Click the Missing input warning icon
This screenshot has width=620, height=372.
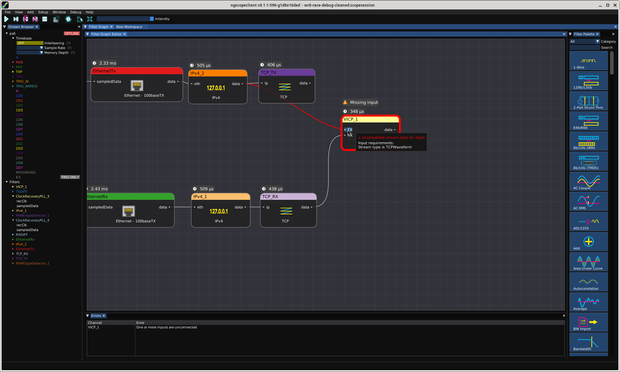click(x=345, y=102)
